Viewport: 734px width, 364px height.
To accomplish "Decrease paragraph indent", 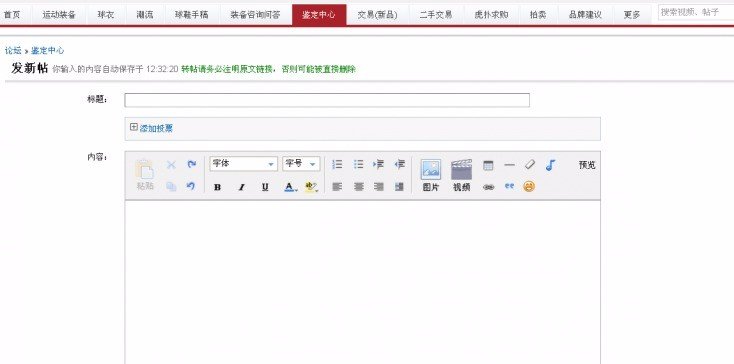I will point(399,164).
